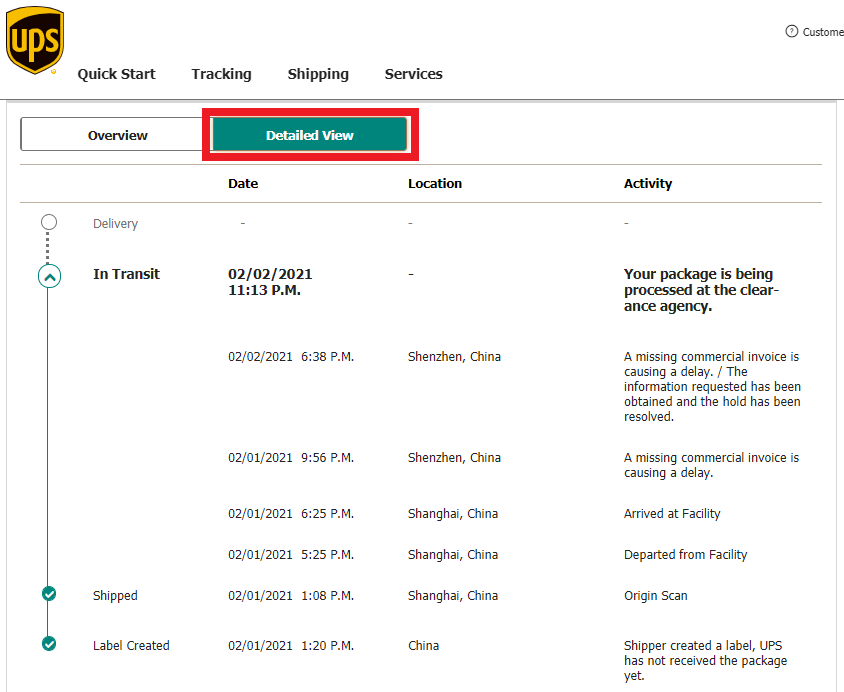Click the Origin Scan activity entry
The image size is (844, 692).
point(655,596)
